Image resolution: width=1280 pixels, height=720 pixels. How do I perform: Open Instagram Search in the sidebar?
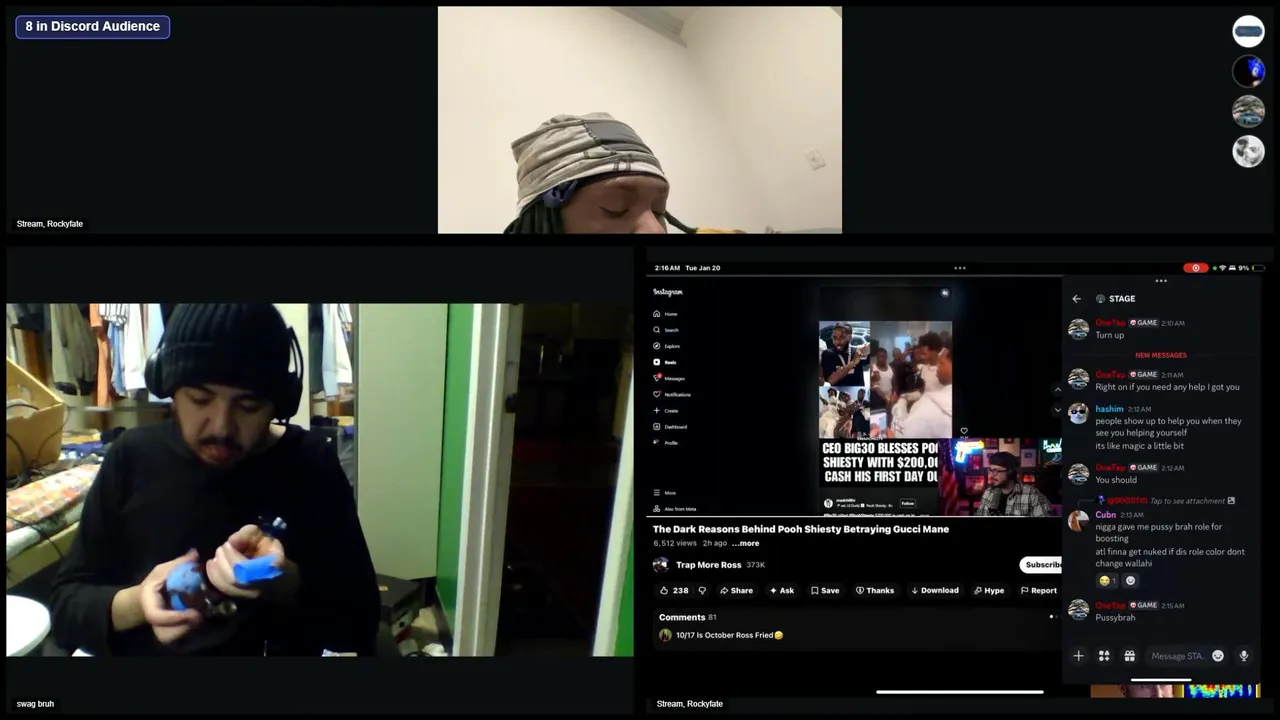666,330
